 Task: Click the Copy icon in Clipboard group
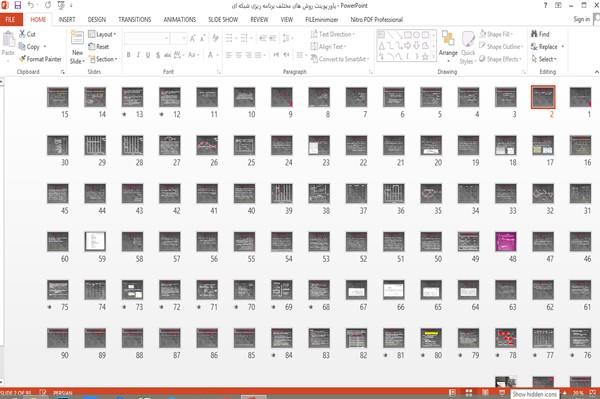(x=22, y=47)
